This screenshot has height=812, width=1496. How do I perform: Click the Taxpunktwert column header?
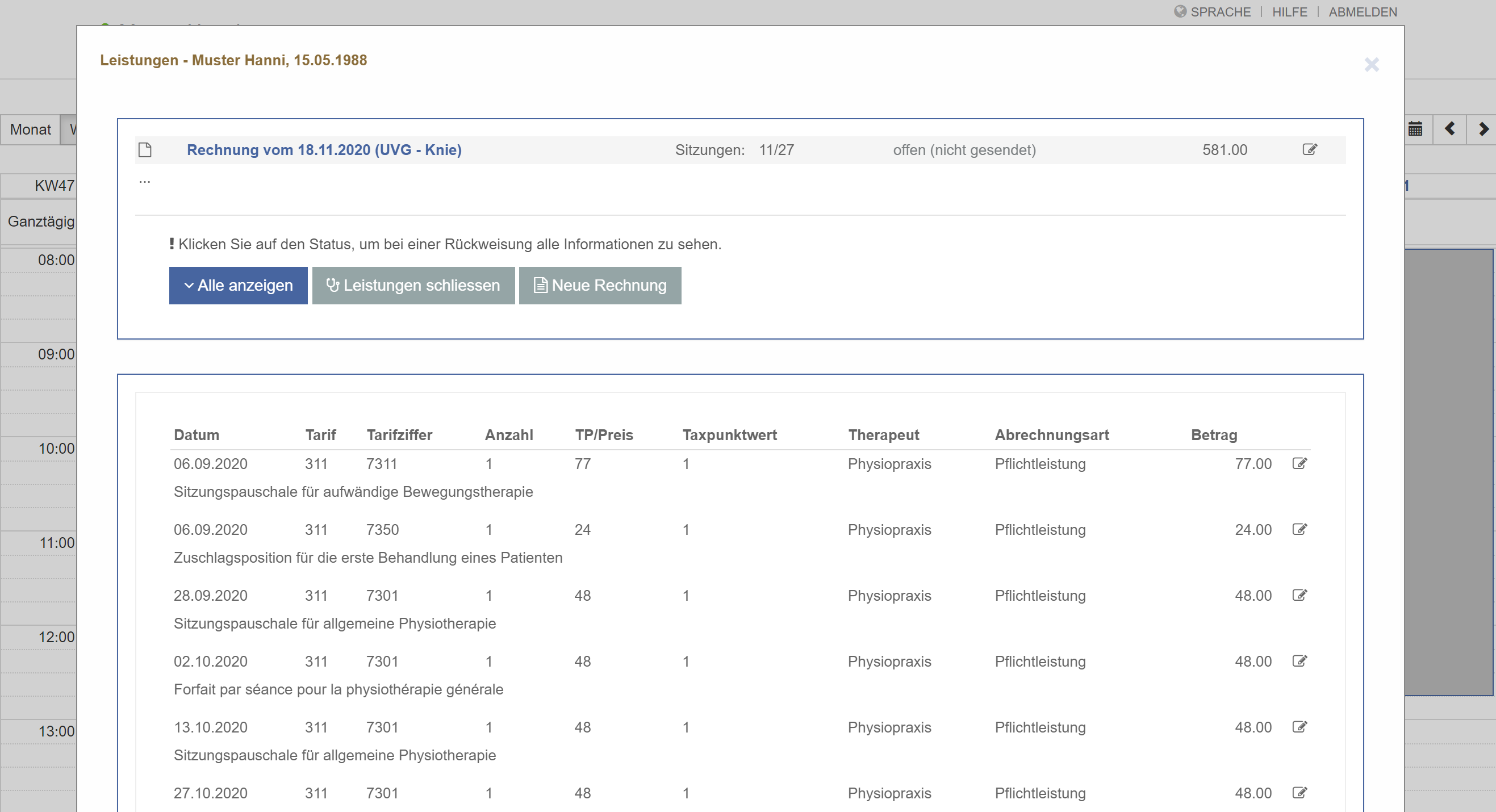point(729,435)
